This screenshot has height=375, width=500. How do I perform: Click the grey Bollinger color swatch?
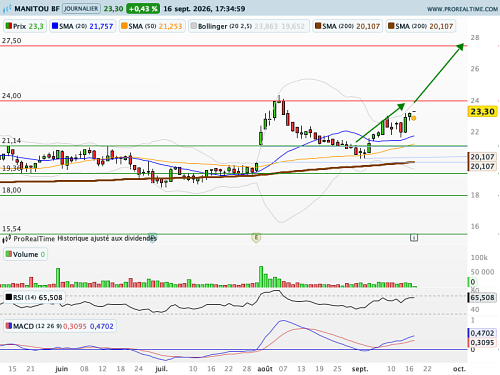(x=194, y=26)
